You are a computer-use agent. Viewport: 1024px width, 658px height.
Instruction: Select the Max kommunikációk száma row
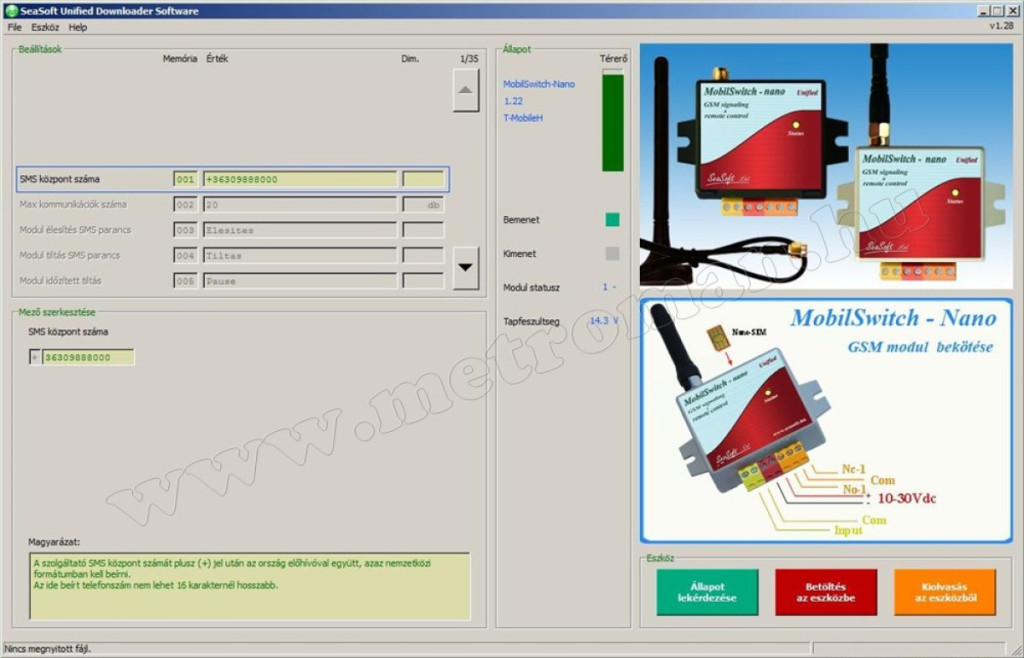click(x=73, y=204)
